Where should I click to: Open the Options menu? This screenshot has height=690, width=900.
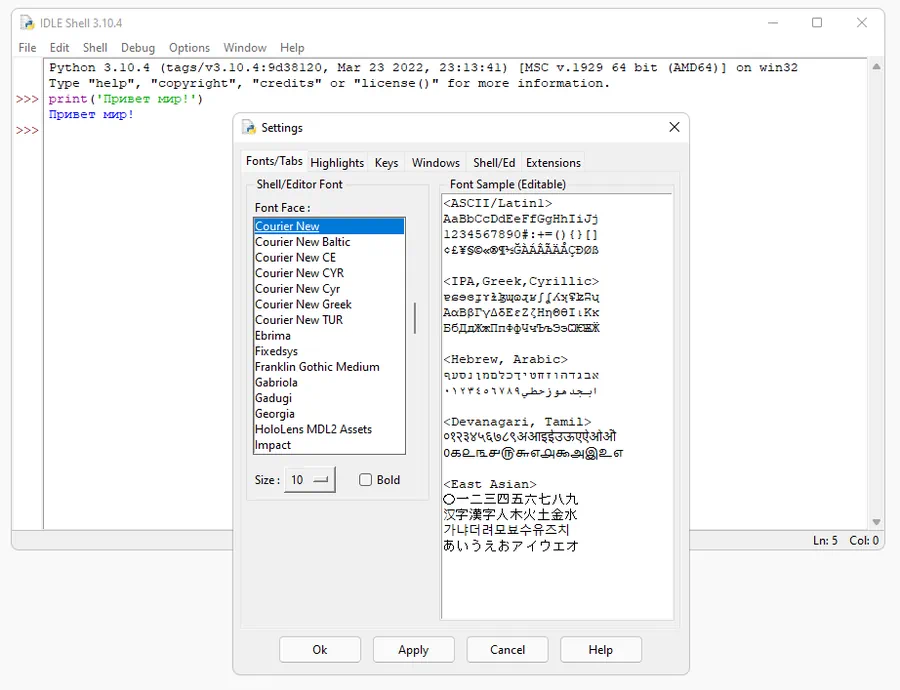pos(189,47)
